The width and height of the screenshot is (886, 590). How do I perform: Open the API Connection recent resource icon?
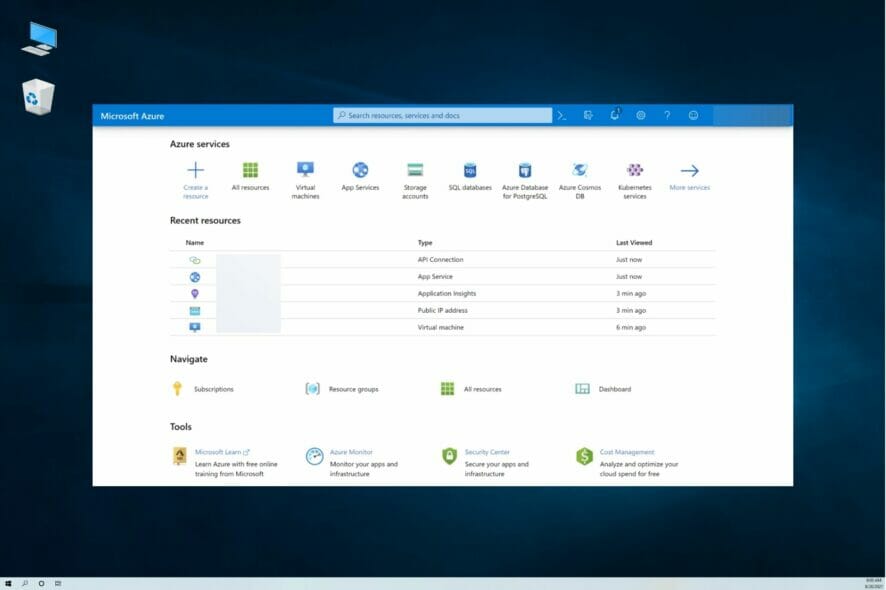pos(195,260)
